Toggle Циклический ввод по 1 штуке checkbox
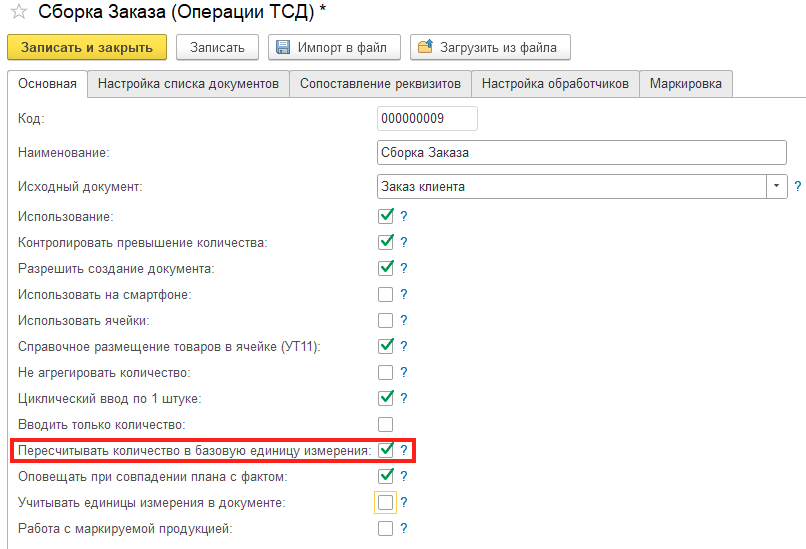This screenshot has width=806, height=549. [x=386, y=398]
